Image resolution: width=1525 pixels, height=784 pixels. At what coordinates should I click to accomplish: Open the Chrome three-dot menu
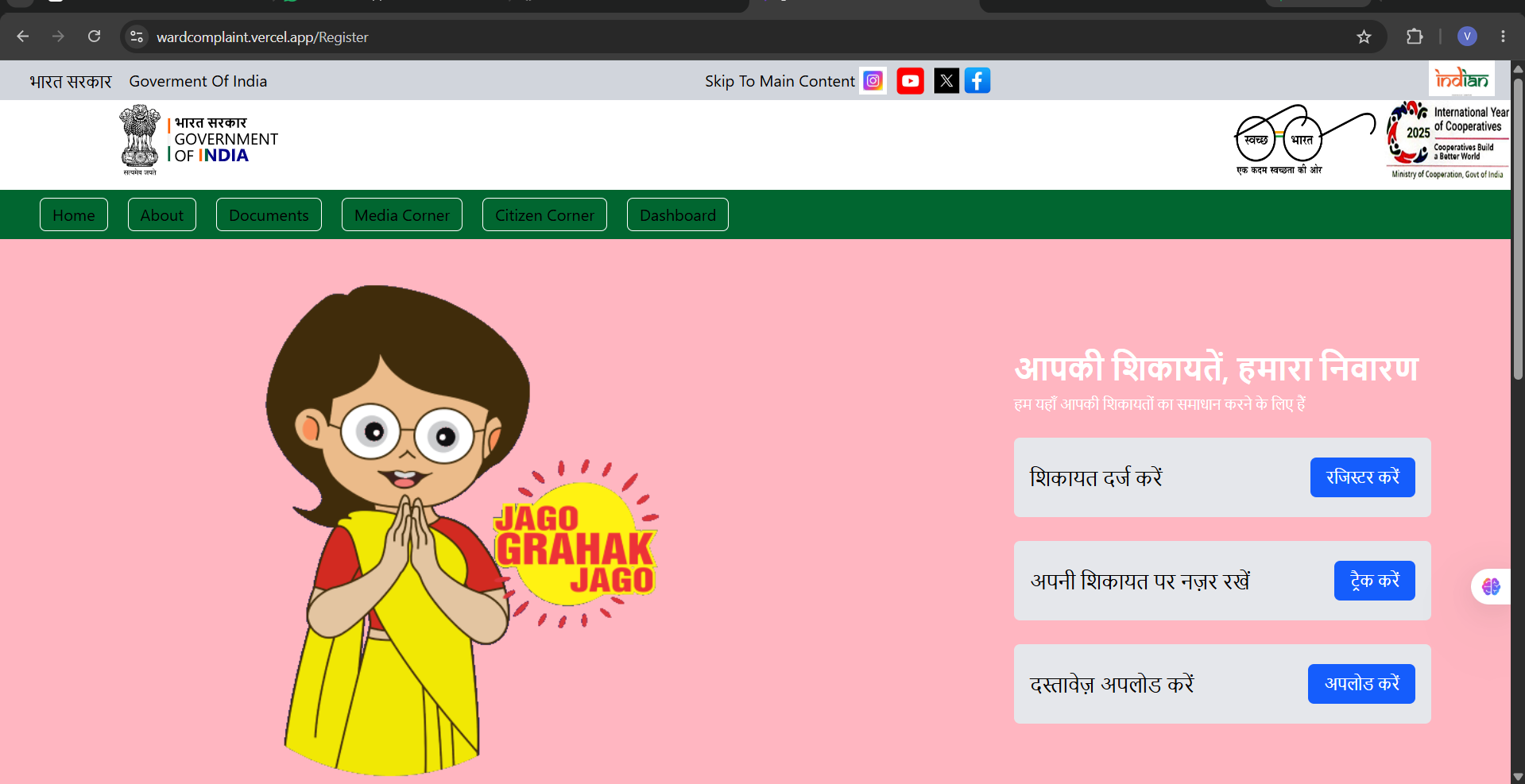[1503, 37]
